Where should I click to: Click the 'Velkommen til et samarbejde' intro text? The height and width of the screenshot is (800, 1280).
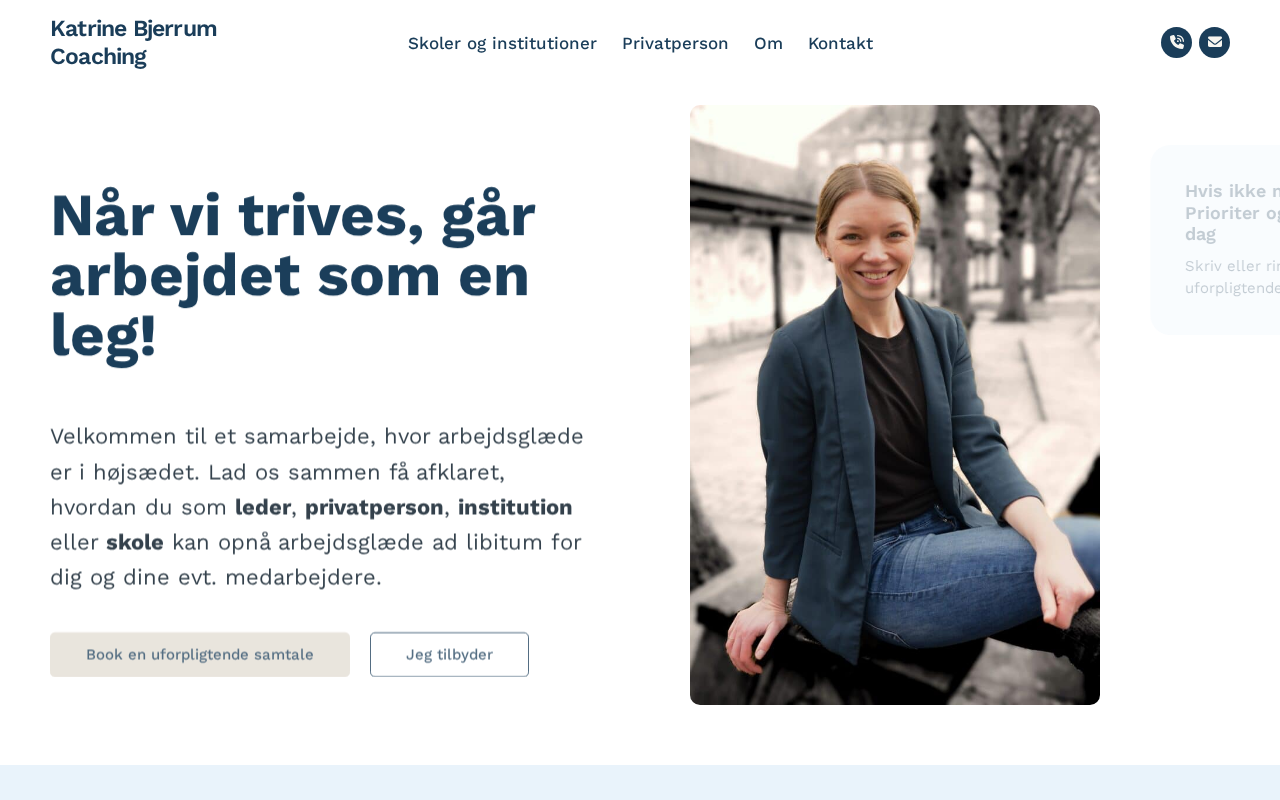click(x=317, y=507)
